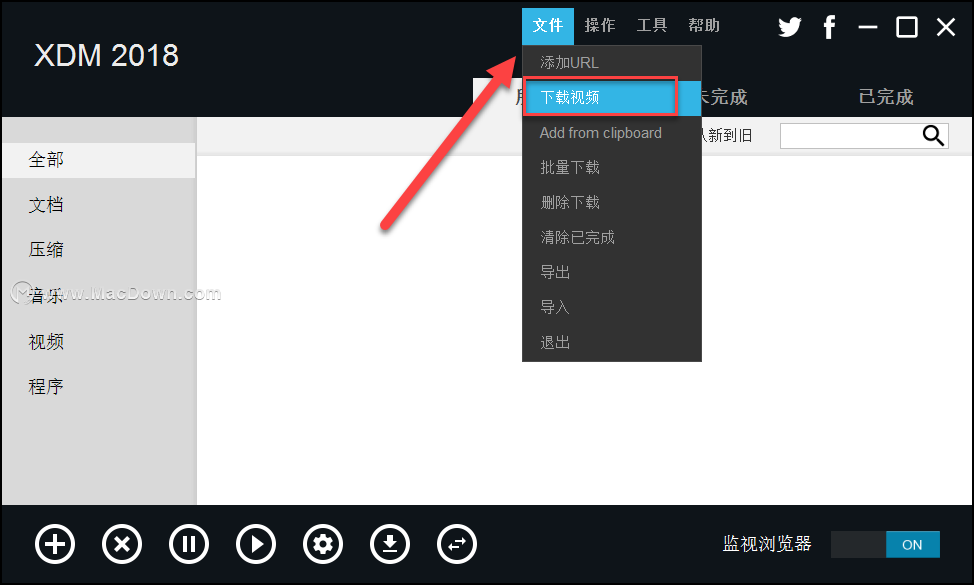
Task: Open the Twitter bird icon link
Action: [x=790, y=27]
